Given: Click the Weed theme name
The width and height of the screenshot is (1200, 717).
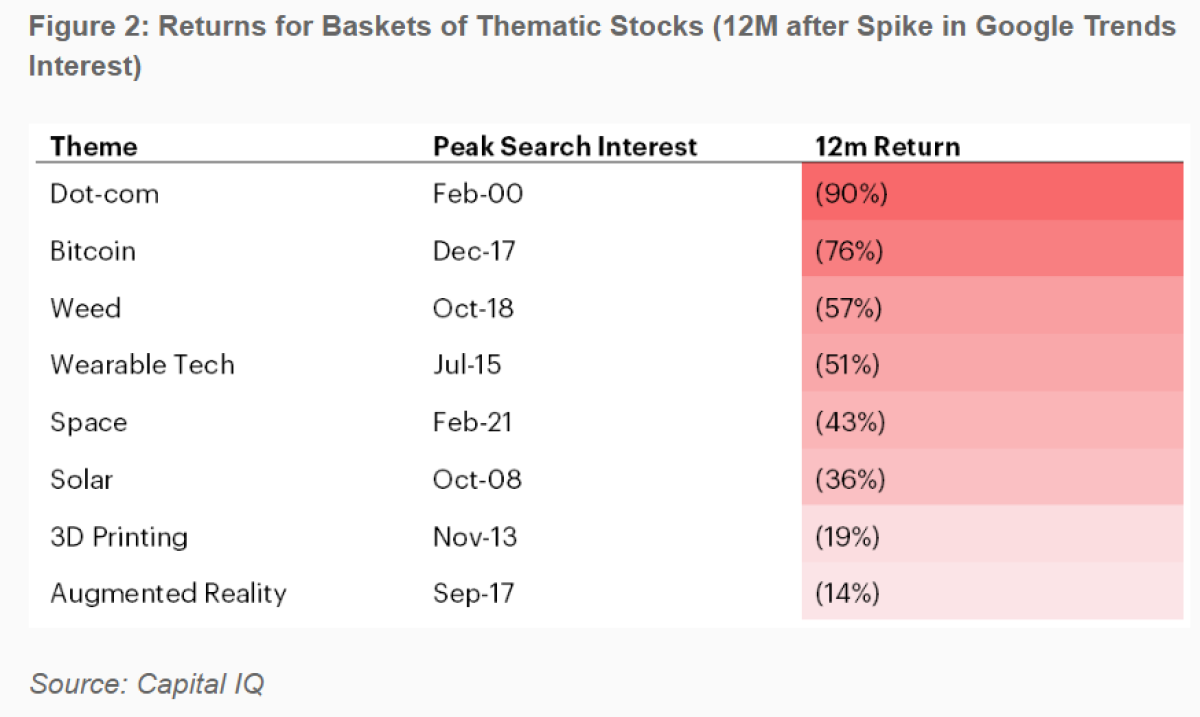Looking at the screenshot, I should tap(85, 308).
